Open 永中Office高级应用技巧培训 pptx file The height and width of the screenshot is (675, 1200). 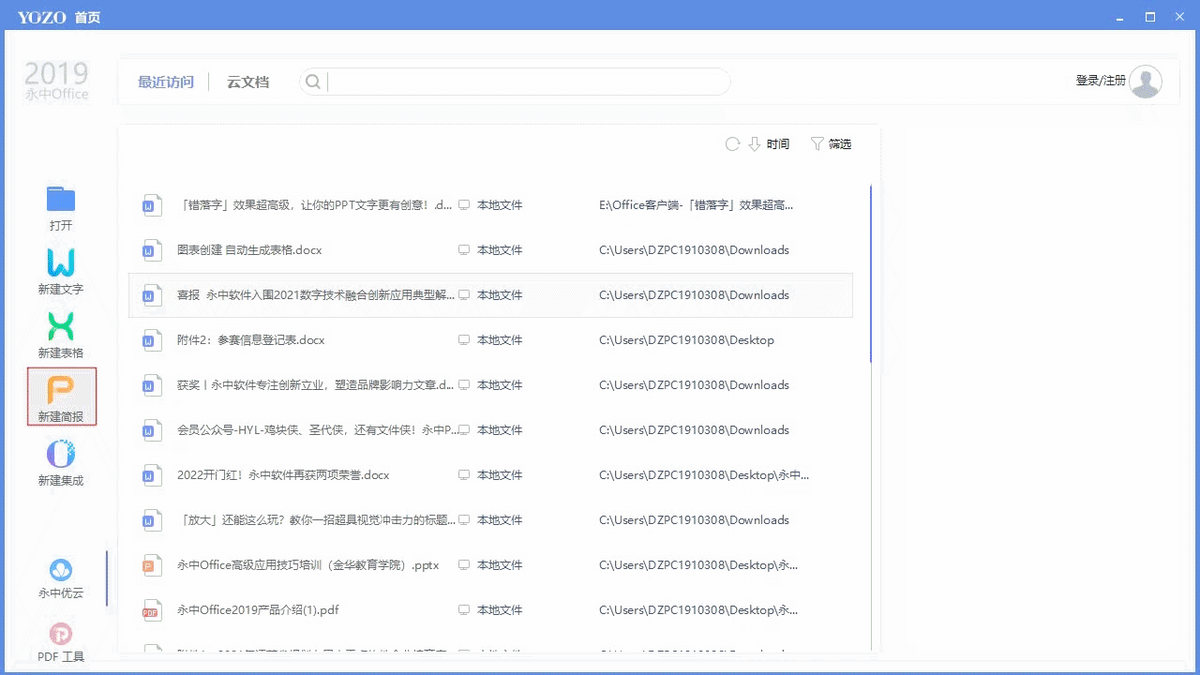pyautogui.click(x=308, y=565)
